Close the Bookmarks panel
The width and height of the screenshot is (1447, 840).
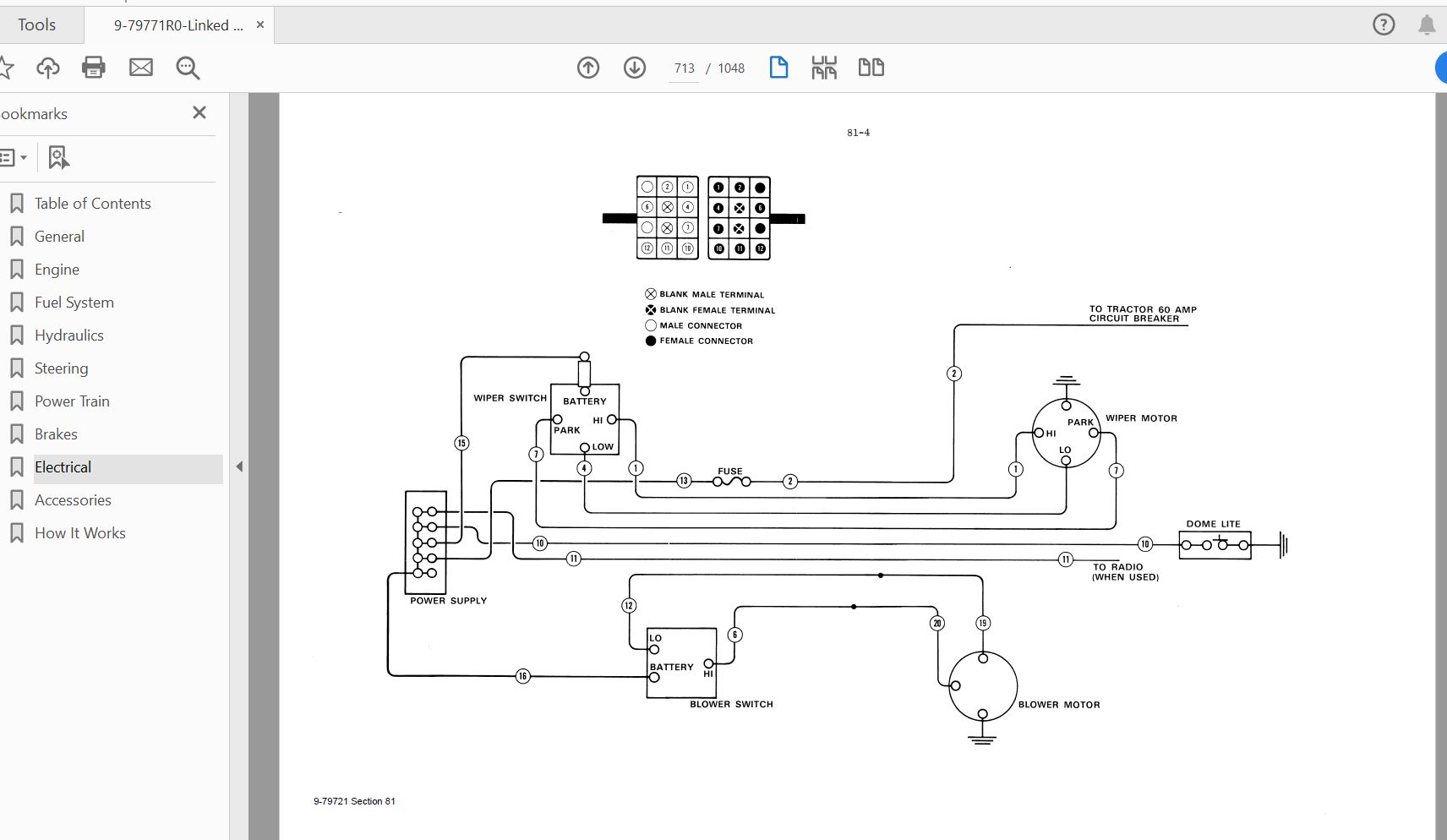(199, 112)
